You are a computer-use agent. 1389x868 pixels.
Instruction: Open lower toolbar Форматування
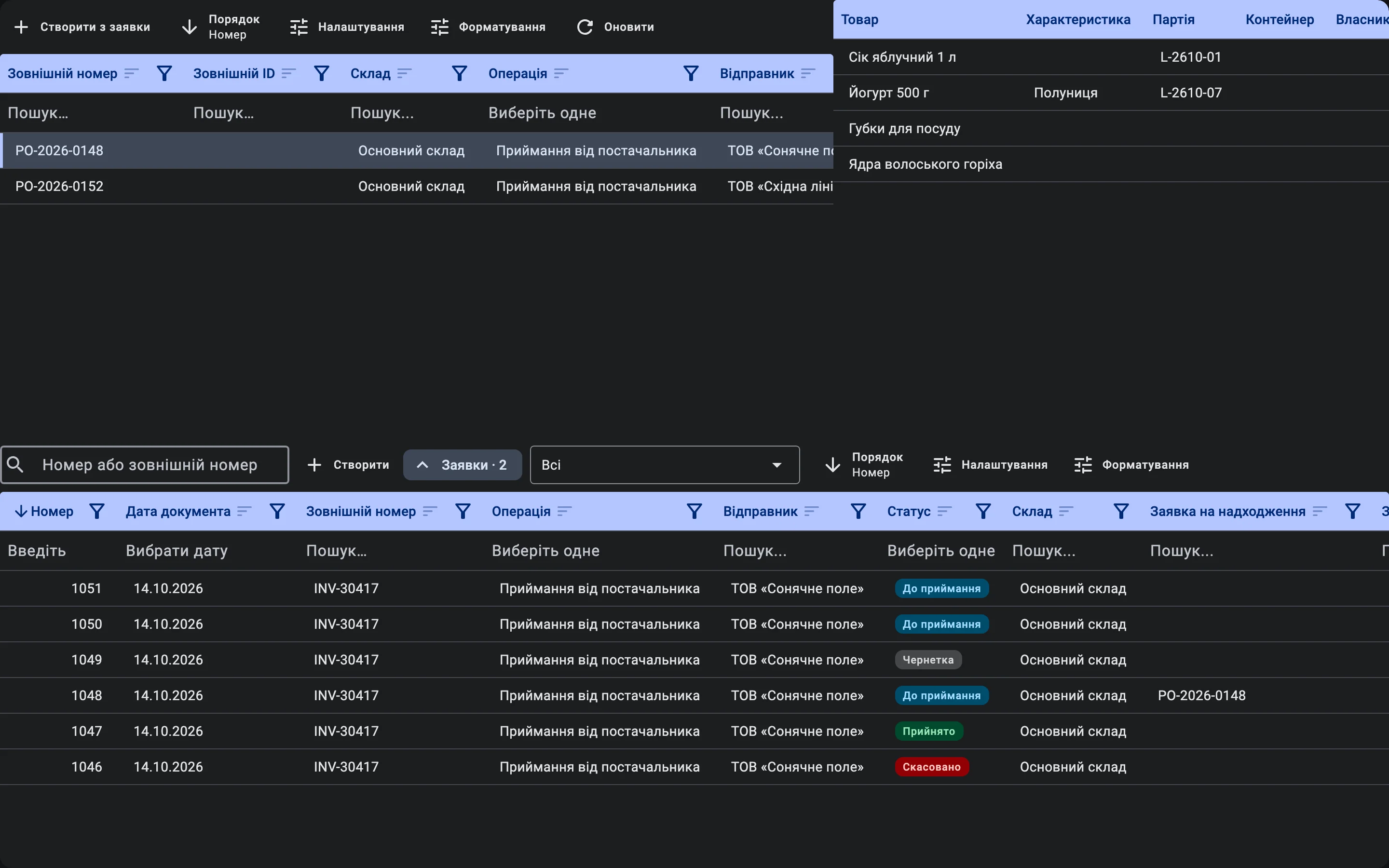click(1132, 464)
